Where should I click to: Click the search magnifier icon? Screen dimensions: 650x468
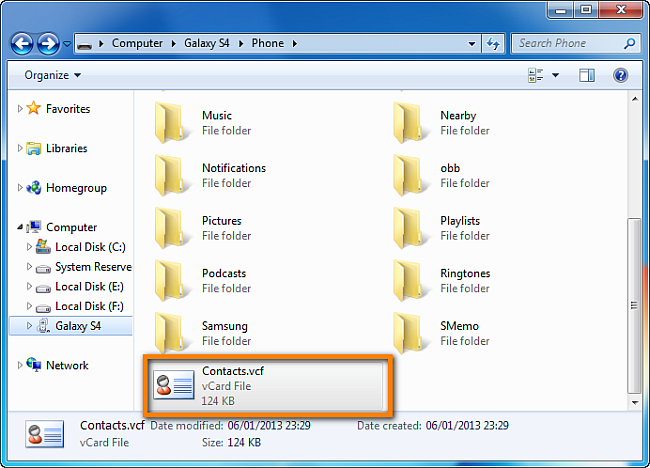point(630,43)
